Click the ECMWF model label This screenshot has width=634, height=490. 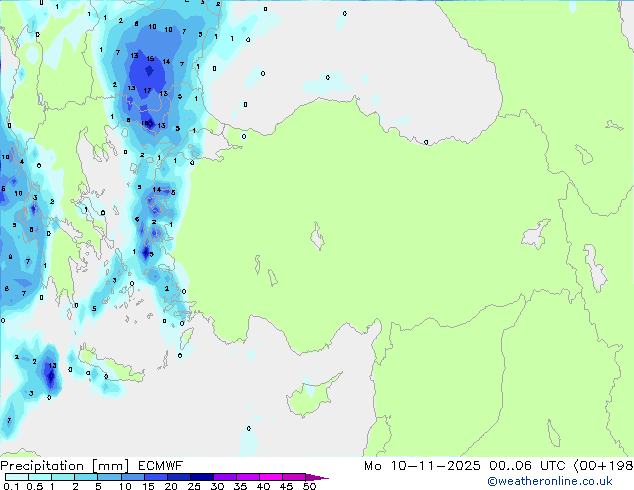click(x=161, y=466)
